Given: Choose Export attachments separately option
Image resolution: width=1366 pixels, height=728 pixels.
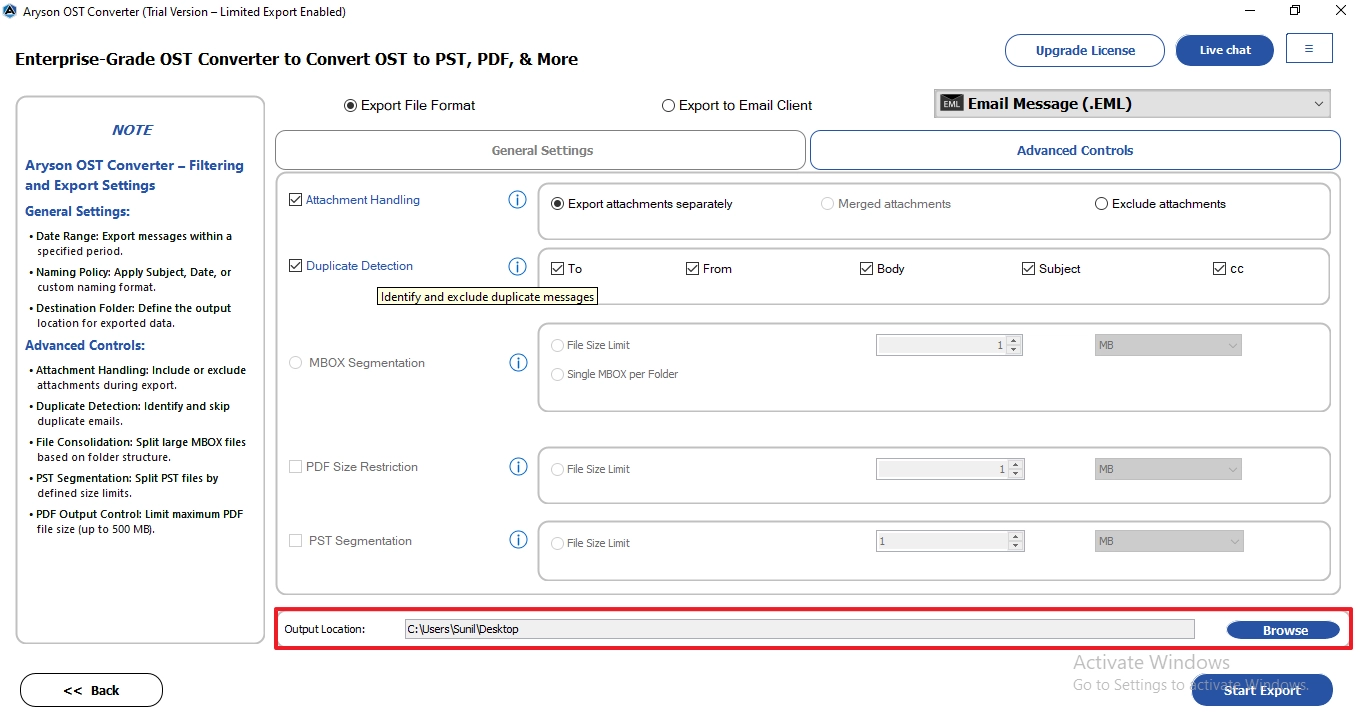Looking at the screenshot, I should coord(558,204).
